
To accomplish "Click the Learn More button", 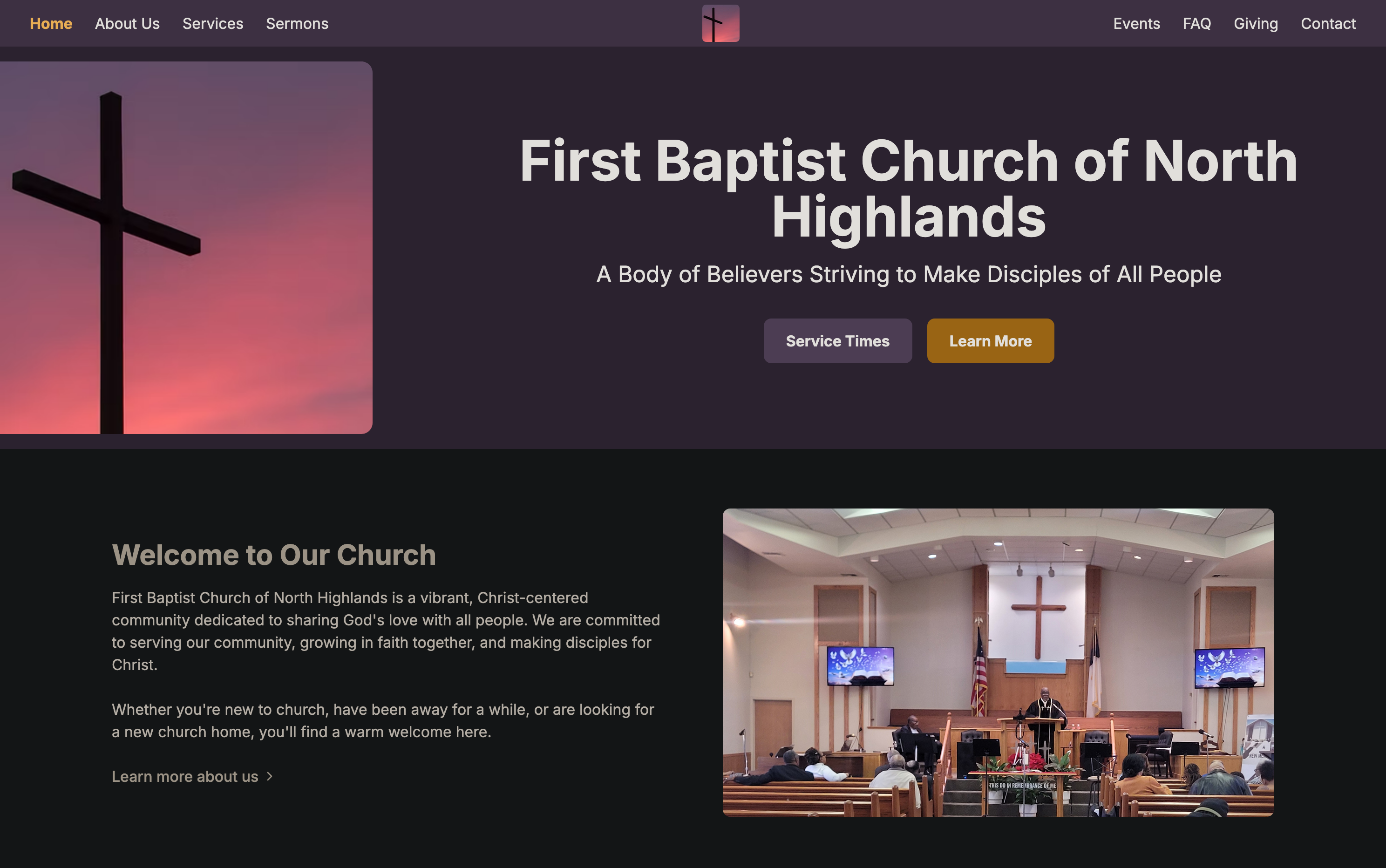I will pyautogui.click(x=991, y=341).
